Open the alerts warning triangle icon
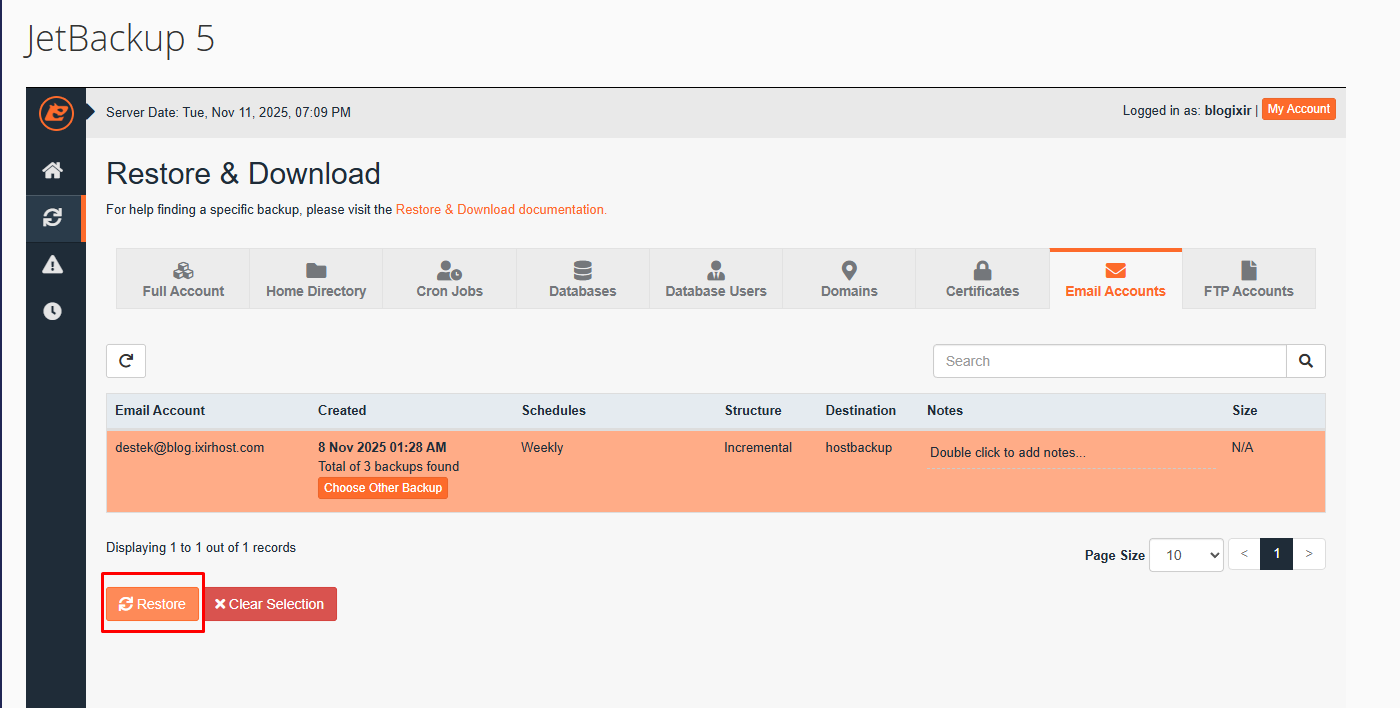 point(53,265)
